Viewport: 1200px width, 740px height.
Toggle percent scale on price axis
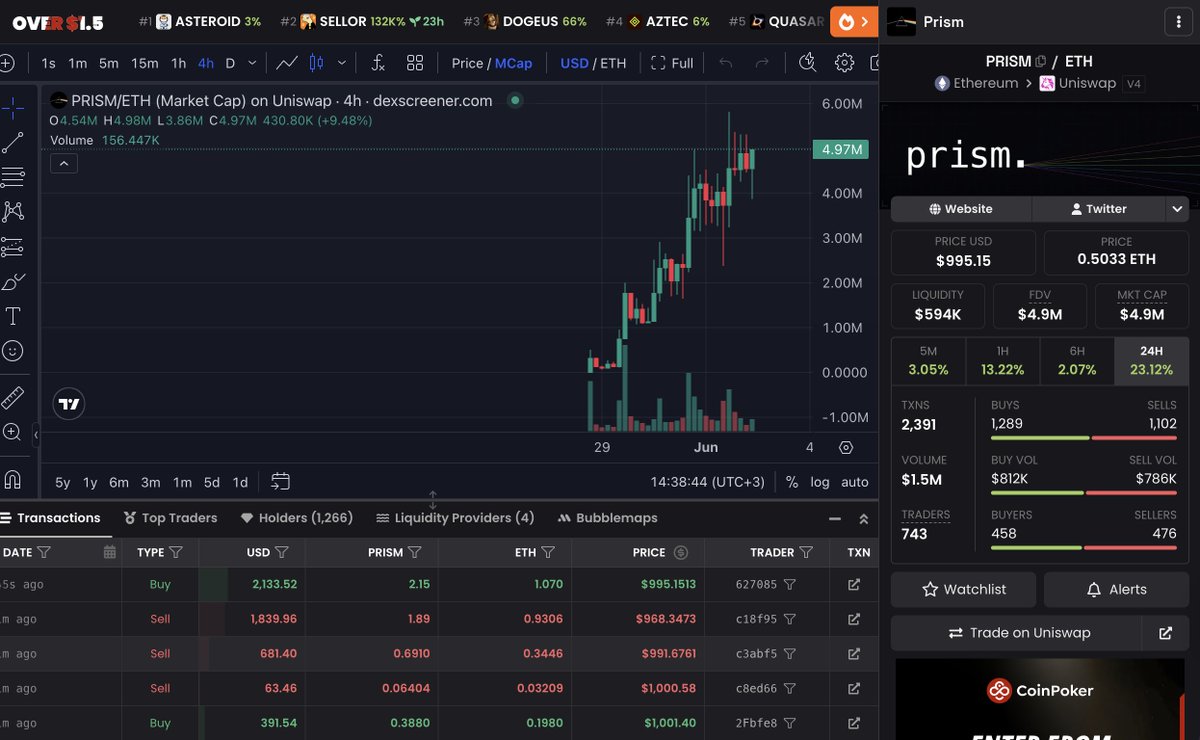792,482
